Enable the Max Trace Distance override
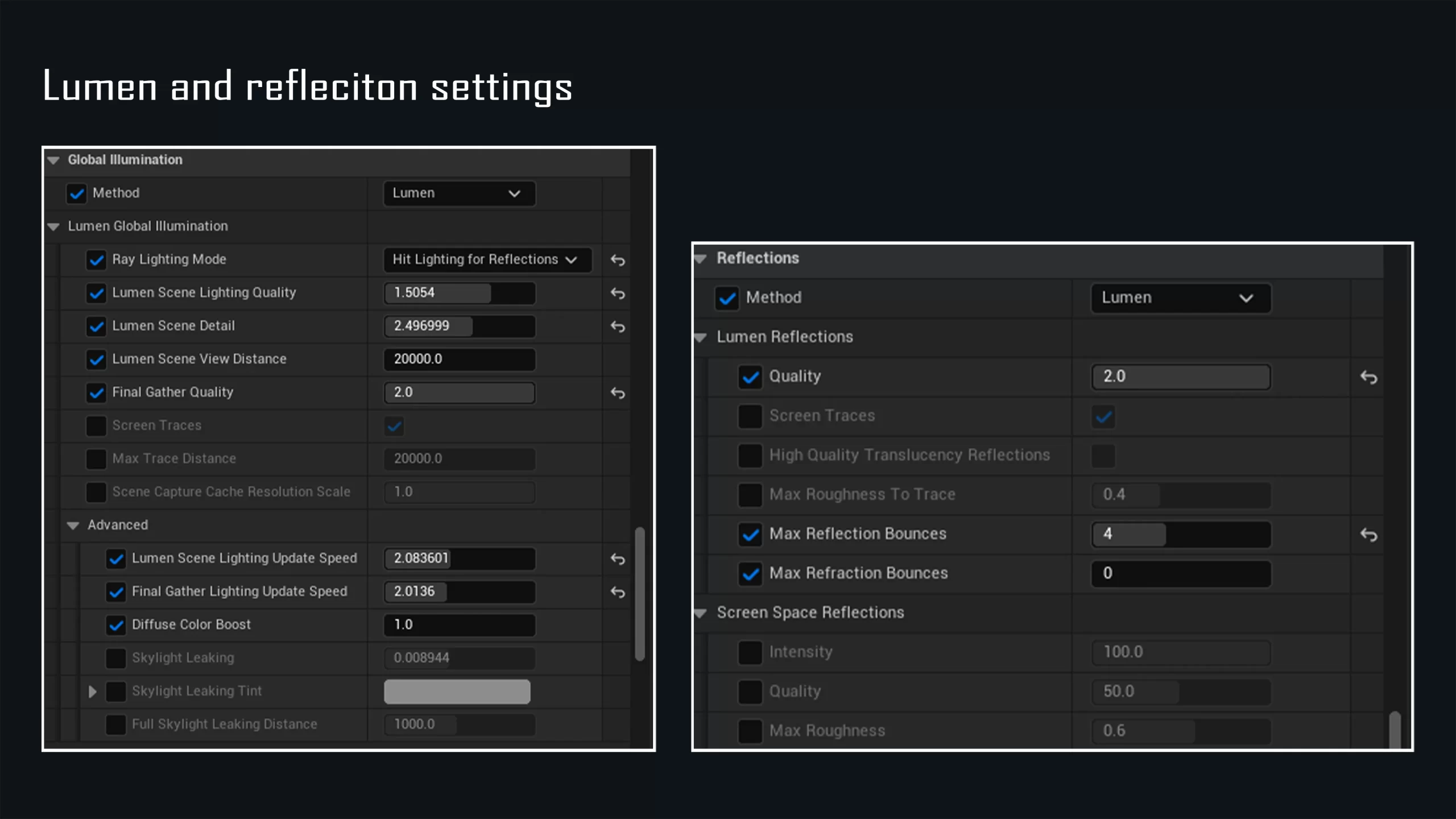The image size is (1456, 819). click(96, 459)
